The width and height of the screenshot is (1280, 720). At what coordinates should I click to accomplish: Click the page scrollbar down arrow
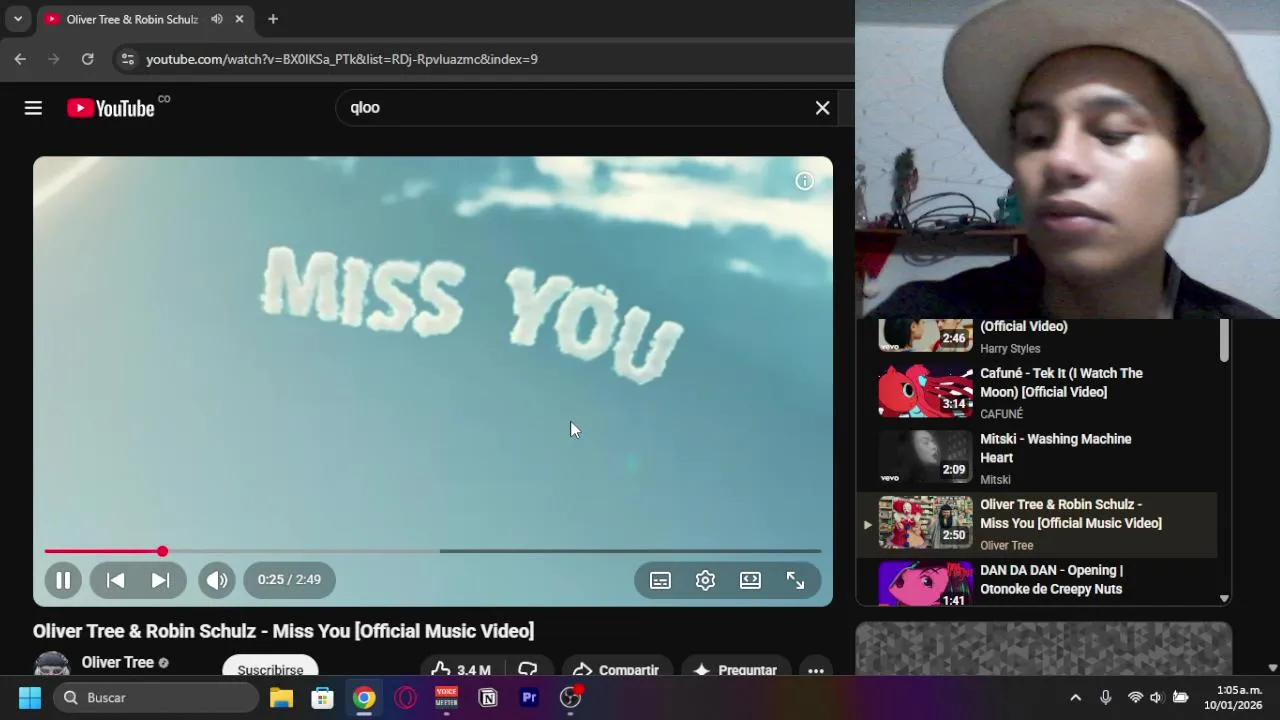click(1272, 668)
